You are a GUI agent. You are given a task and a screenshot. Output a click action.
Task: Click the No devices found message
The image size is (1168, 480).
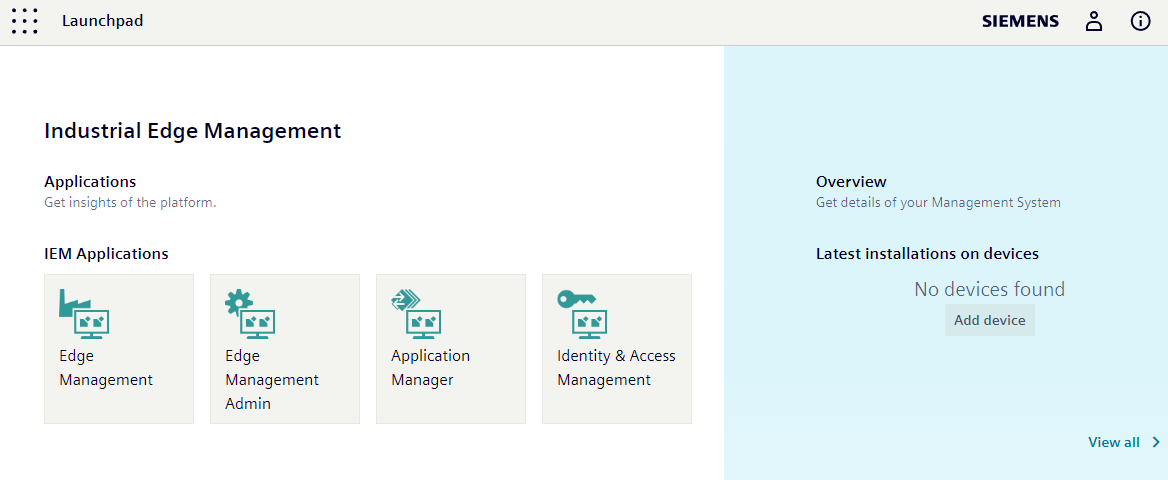point(989,290)
